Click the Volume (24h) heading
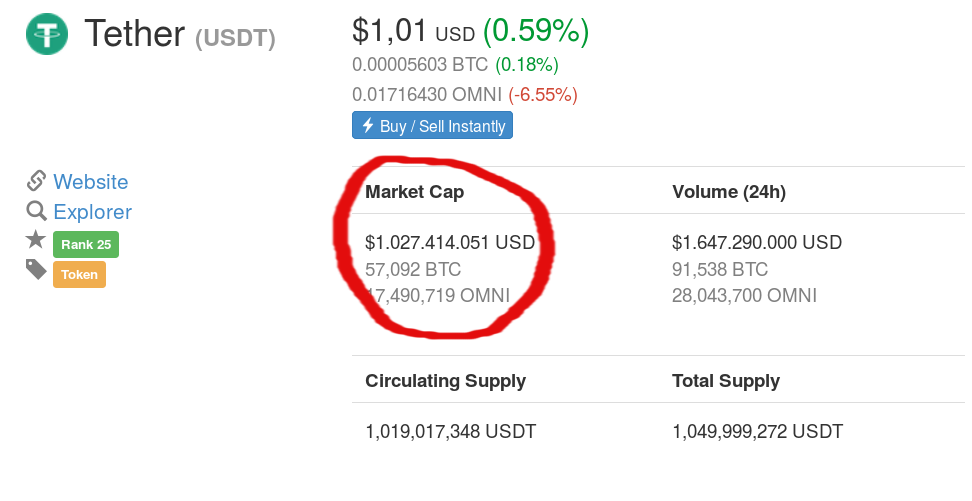Screen dimensions: 972x501 [x=729, y=192]
